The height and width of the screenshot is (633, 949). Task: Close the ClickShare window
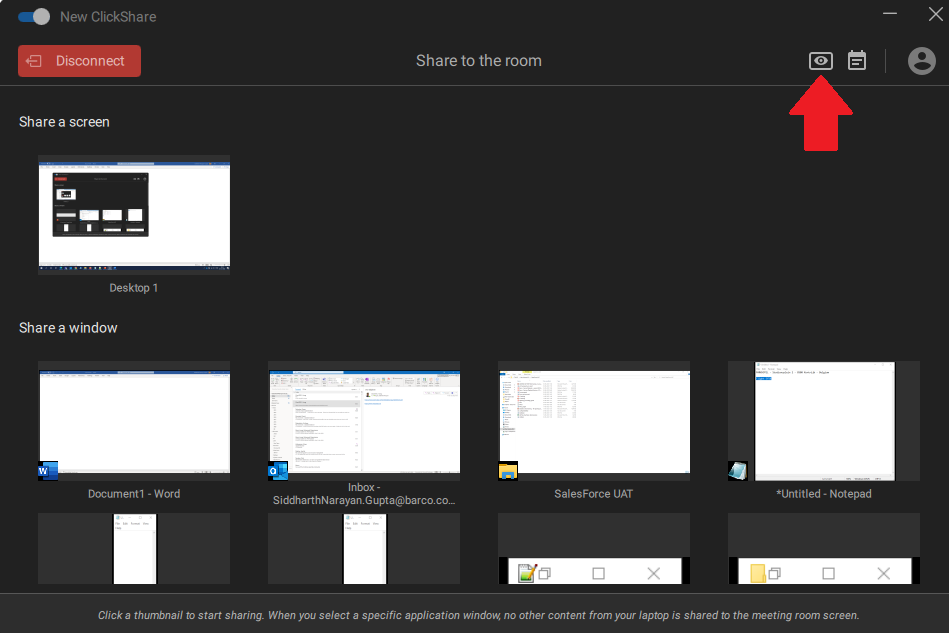coord(935,14)
